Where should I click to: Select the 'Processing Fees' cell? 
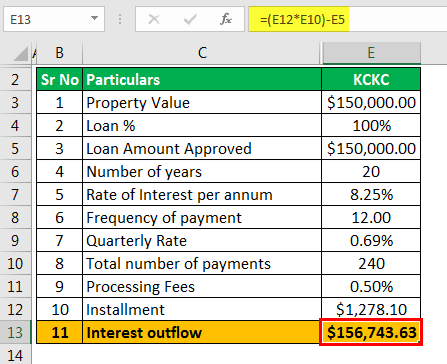[x=202, y=286]
